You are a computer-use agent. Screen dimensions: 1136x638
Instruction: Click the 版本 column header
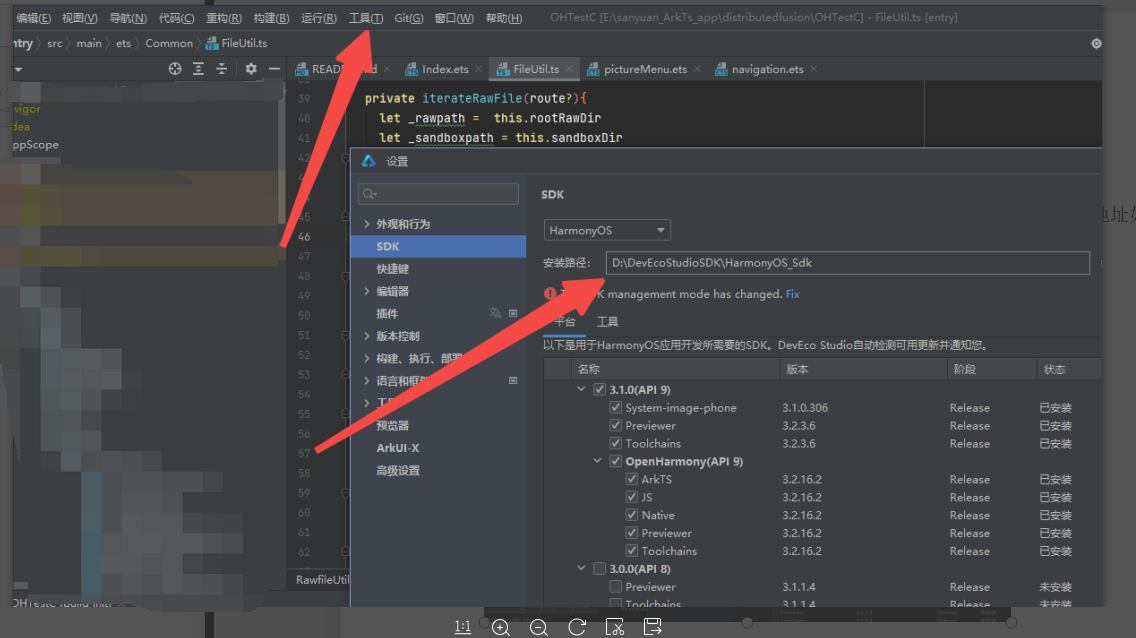(797, 369)
